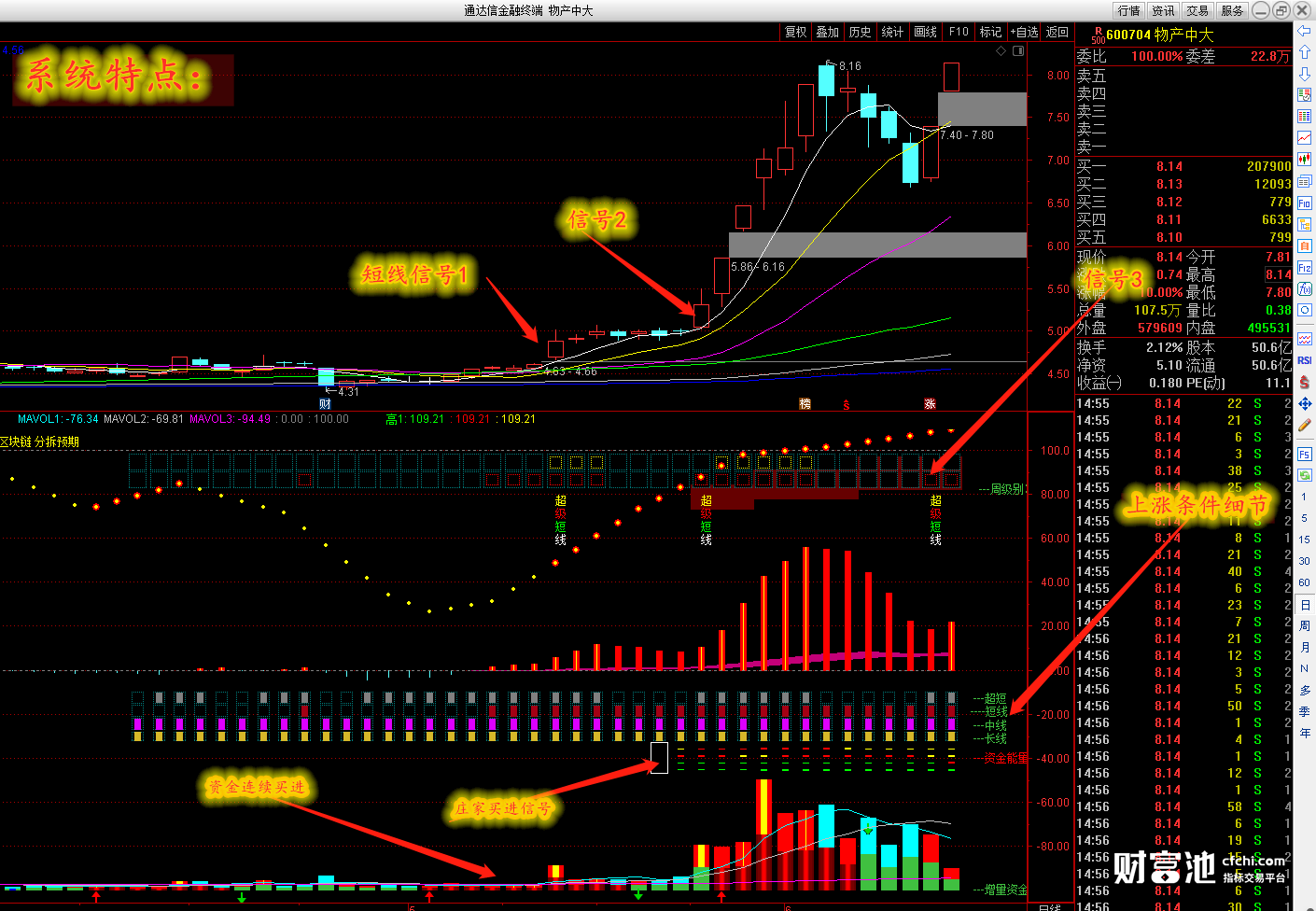Image resolution: width=1316 pixels, height=911 pixels.
Task: Open the f(x) formula manager icon
Action: 1305,289
